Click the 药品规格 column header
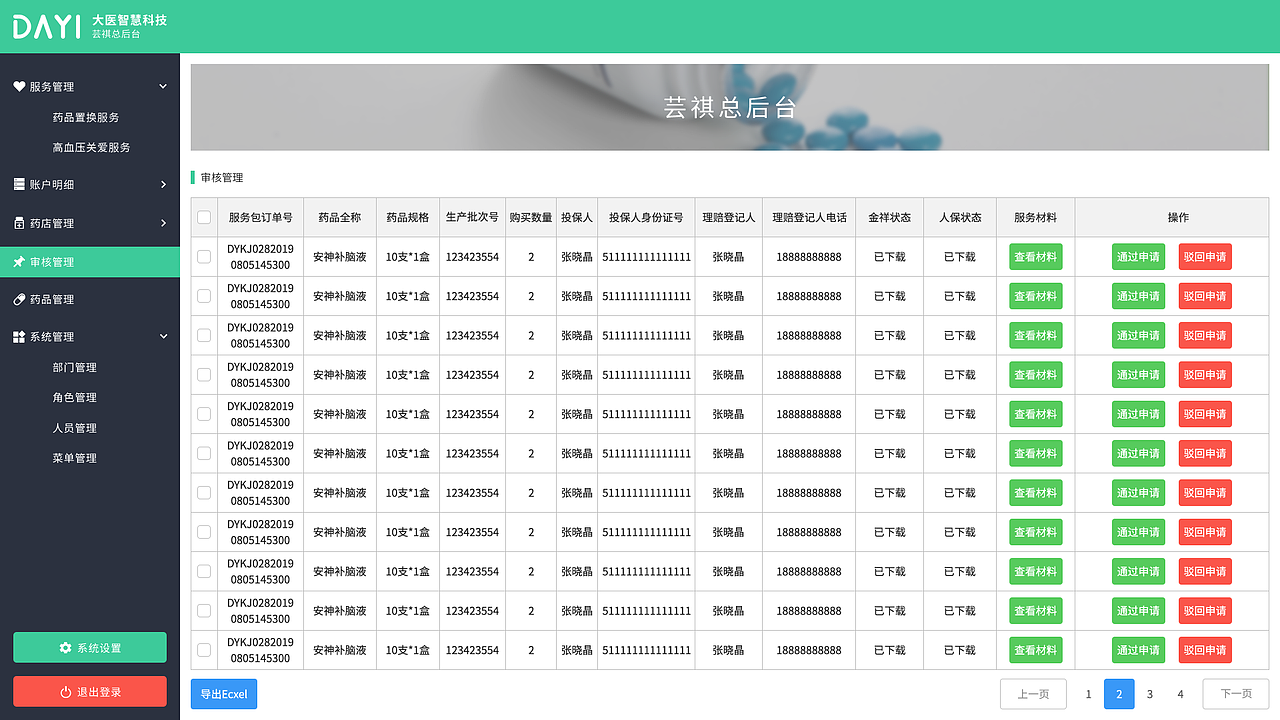The image size is (1280, 720). click(408, 217)
